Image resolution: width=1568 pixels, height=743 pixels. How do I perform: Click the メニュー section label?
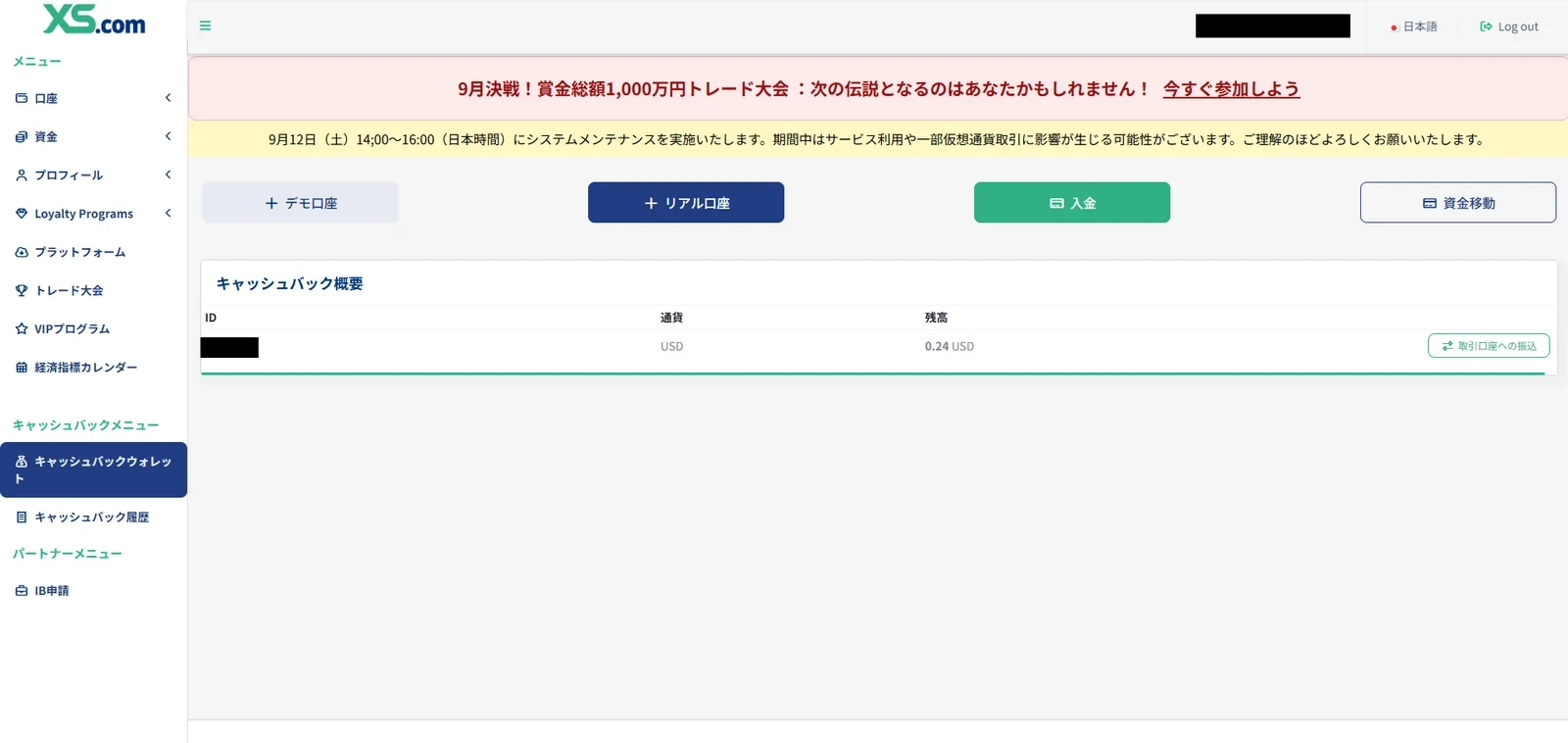36,61
